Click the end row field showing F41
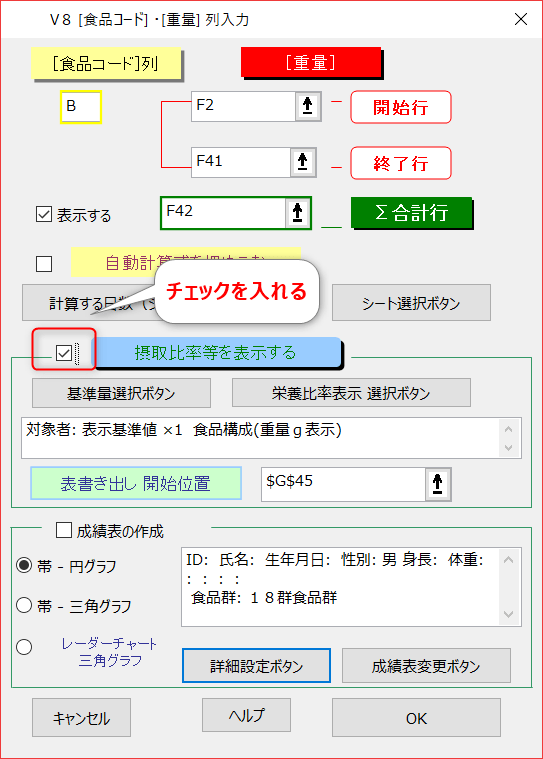This screenshot has height=759, width=543. point(241,162)
